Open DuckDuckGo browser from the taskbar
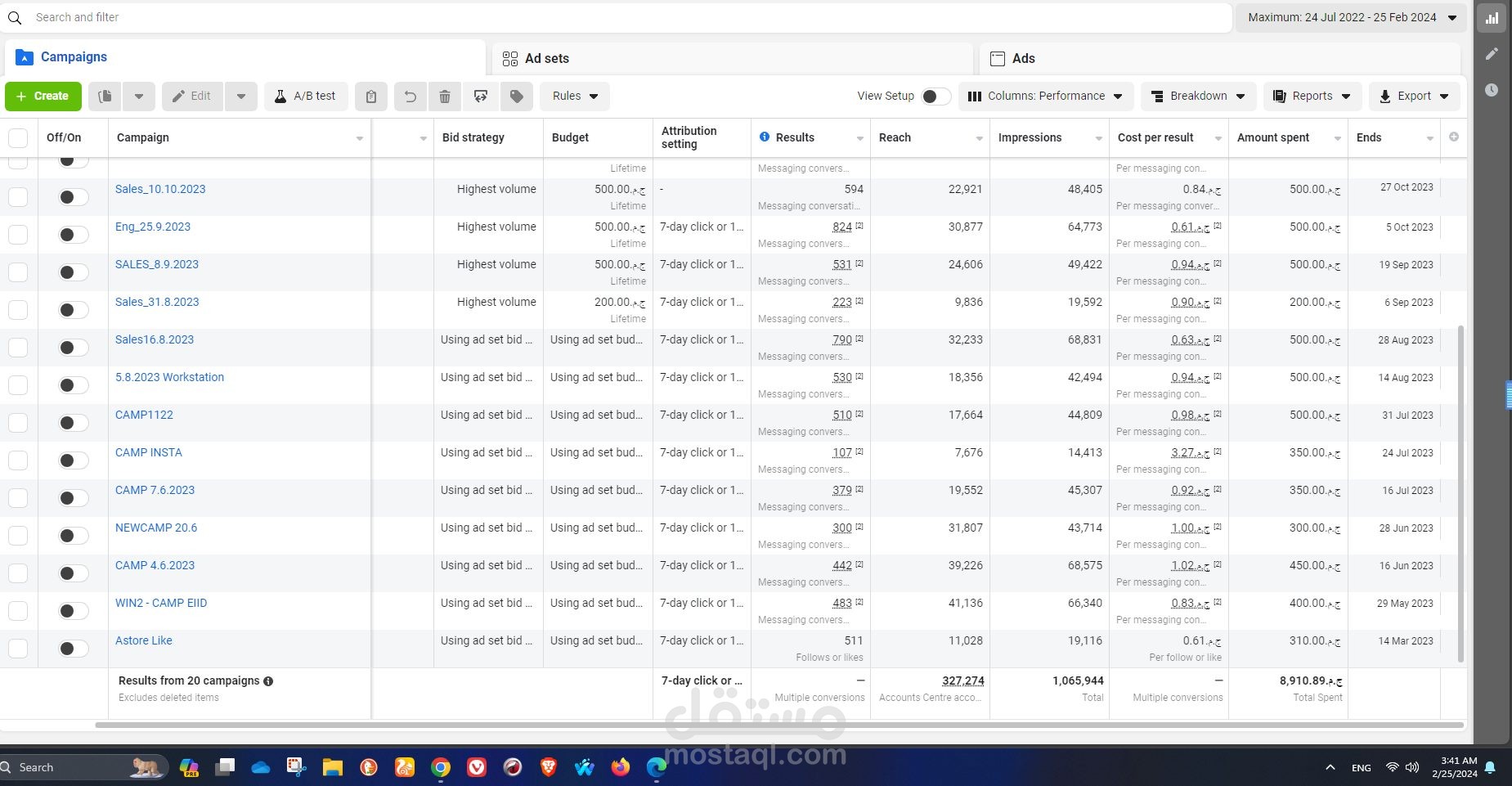The width and height of the screenshot is (1512, 786). [369, 767]
